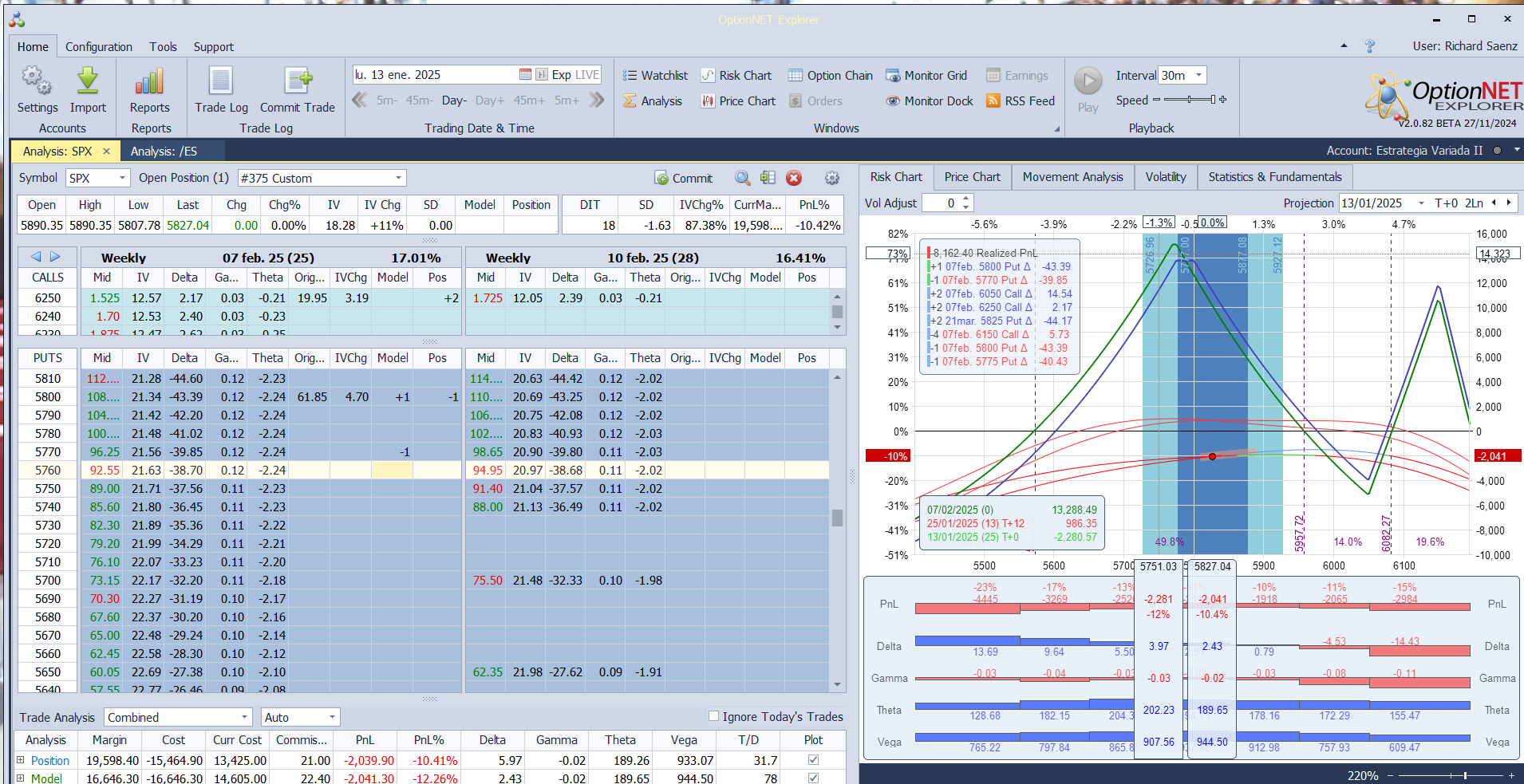Collapse the ribbon with the up arrow

tap(1344, 46)
